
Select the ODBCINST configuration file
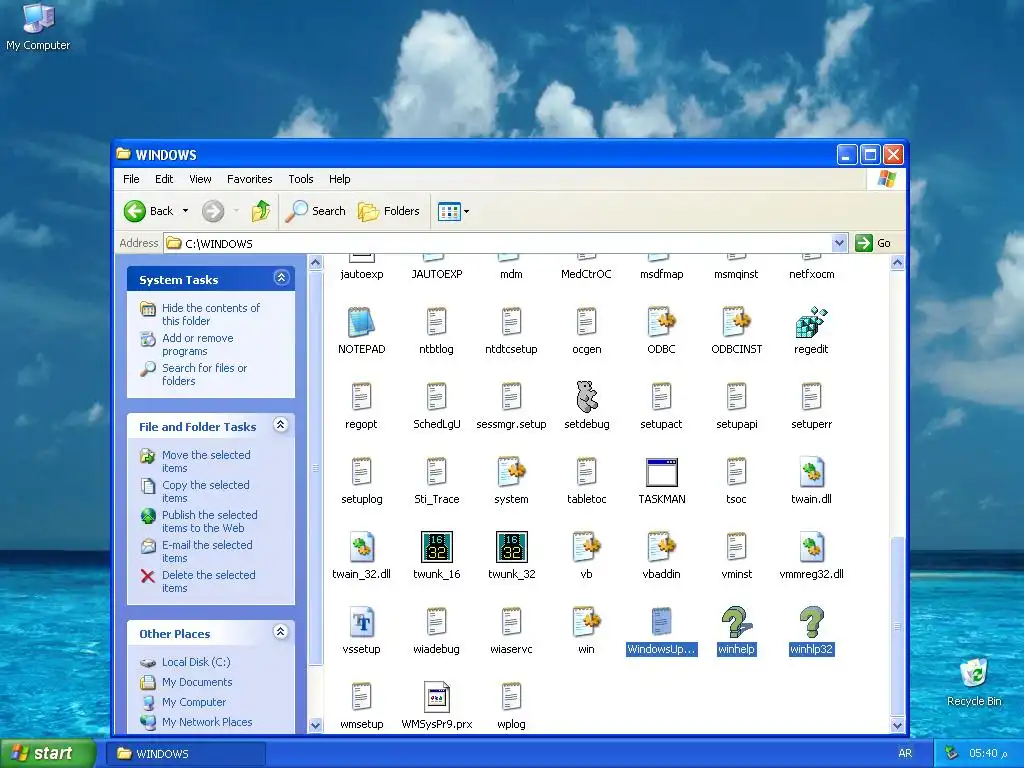(736, 322)
